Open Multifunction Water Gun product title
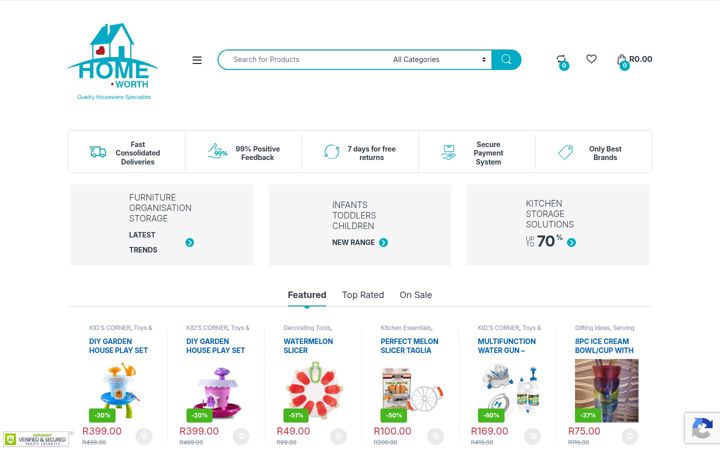Viewport: 720px width, 450px height. tap(506, 346)
